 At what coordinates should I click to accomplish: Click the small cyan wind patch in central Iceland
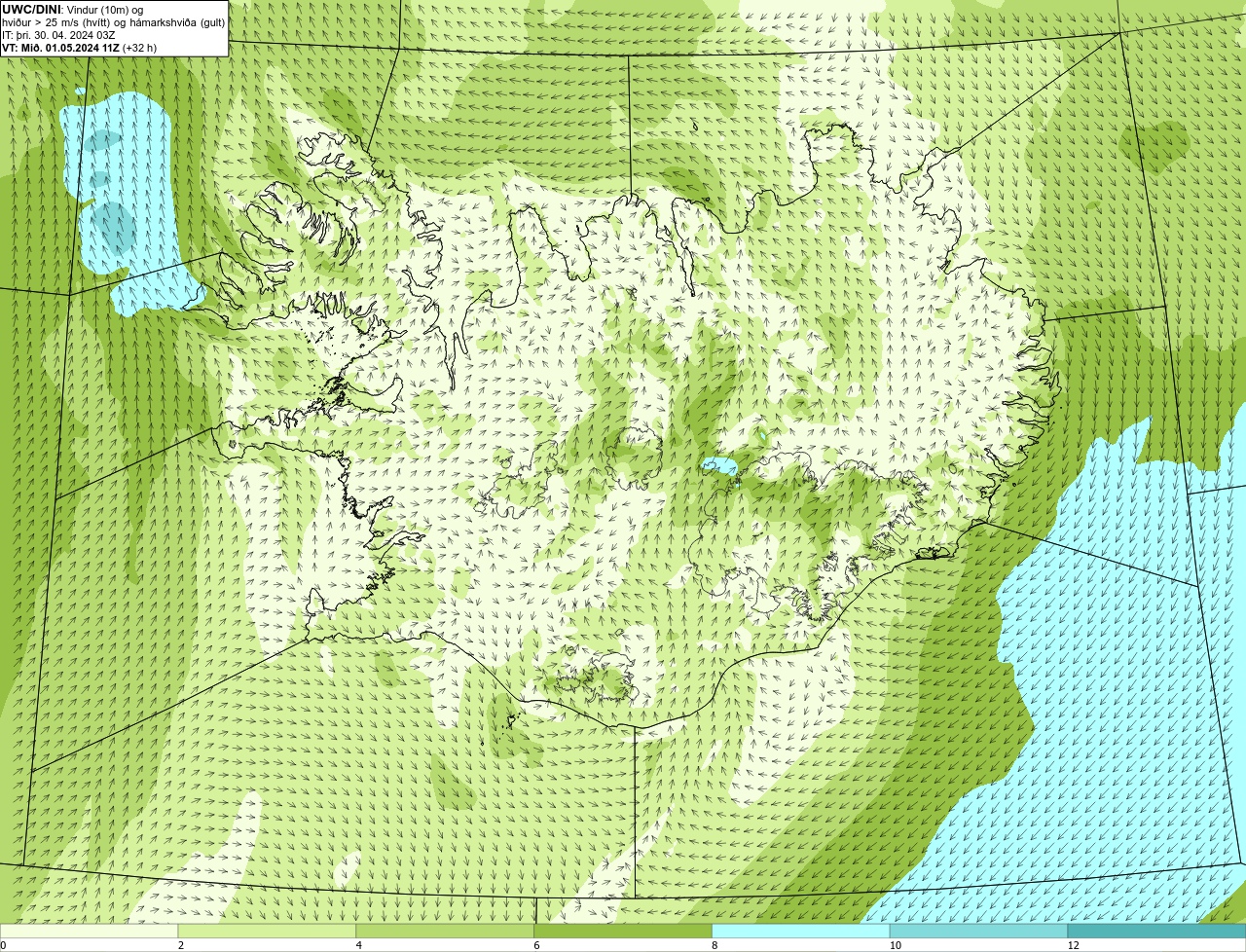[x=719, y=467]
